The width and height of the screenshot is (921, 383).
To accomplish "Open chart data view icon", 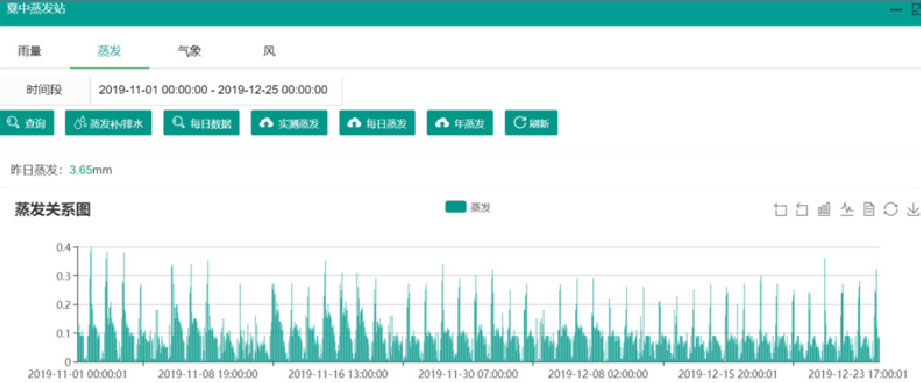I will [869, 209].
